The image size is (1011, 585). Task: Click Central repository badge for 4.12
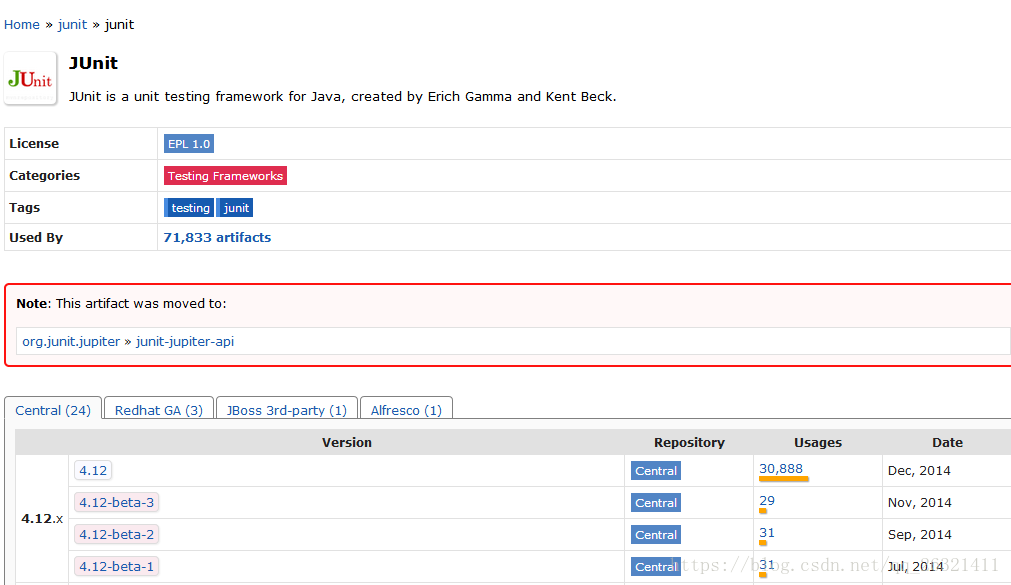coord(656,471)
